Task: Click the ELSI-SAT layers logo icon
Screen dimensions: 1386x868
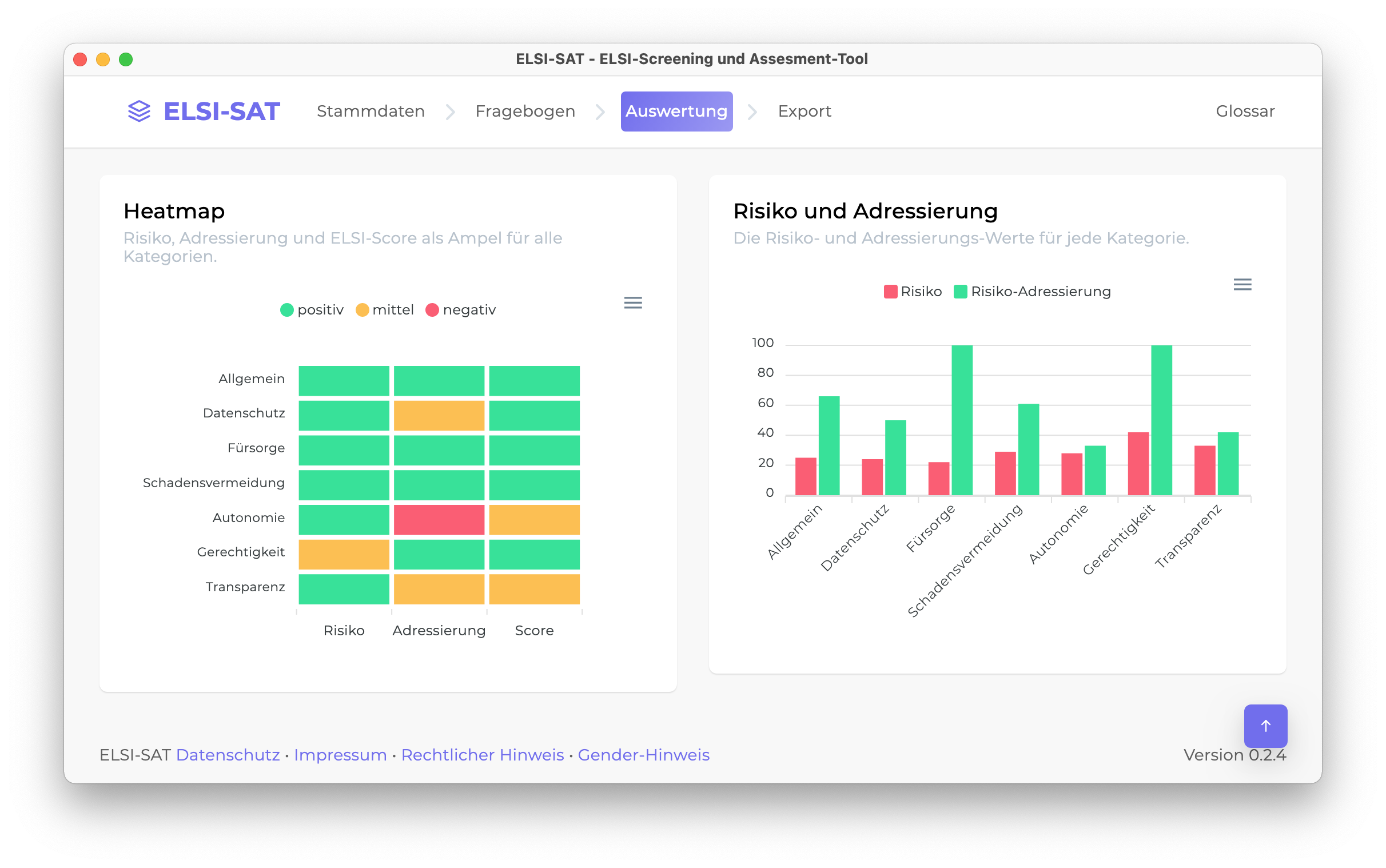Action: coord(139,111)
